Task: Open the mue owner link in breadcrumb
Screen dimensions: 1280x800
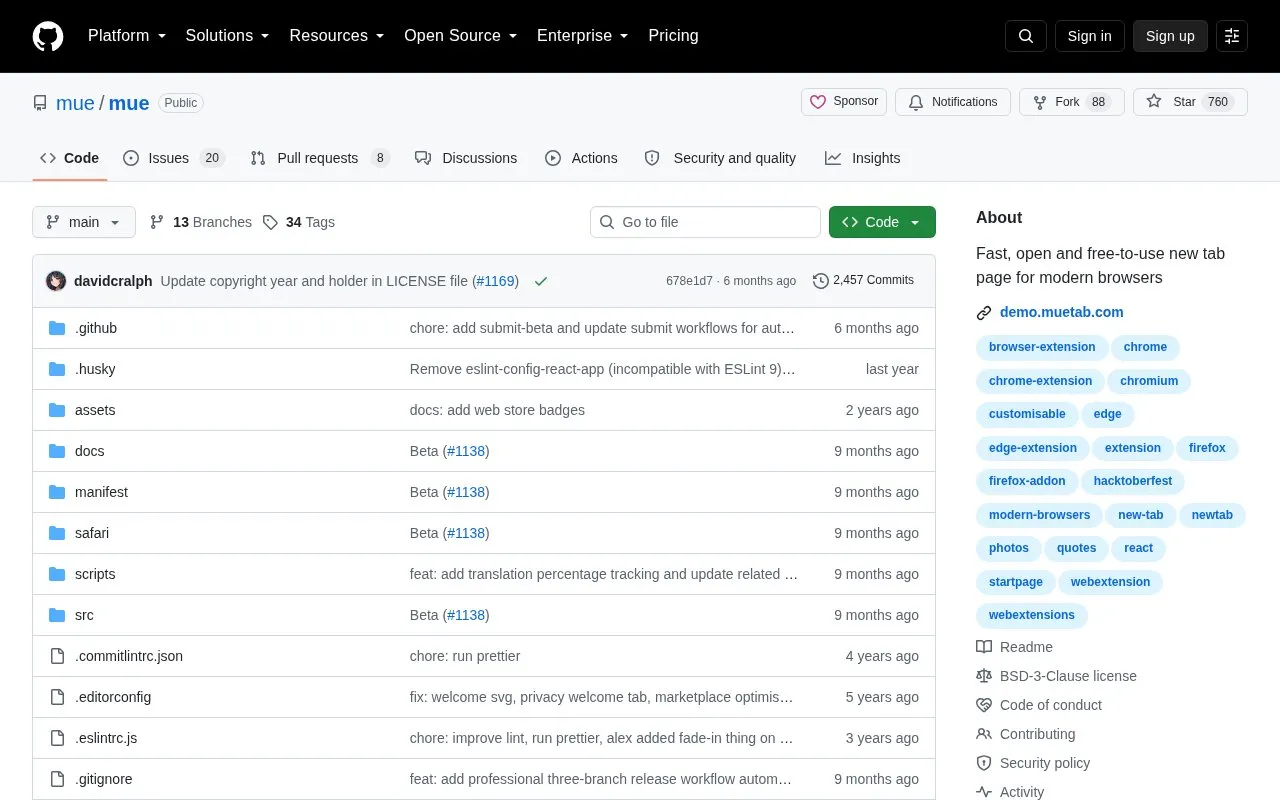Action: pyautogui.click(x=75, y=103)
